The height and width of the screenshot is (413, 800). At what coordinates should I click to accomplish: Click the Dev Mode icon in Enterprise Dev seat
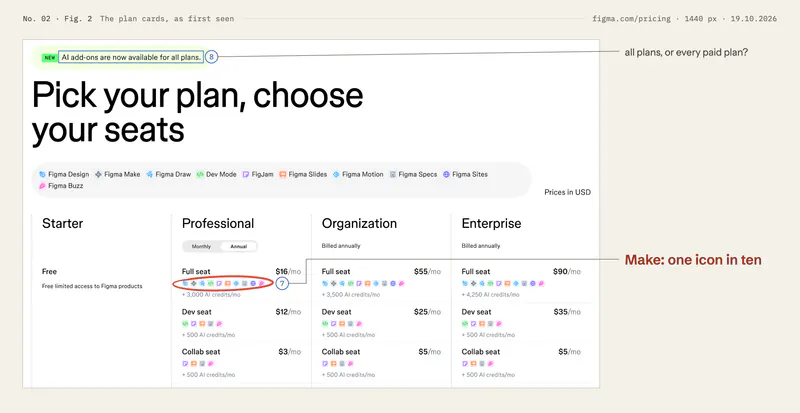465,324
